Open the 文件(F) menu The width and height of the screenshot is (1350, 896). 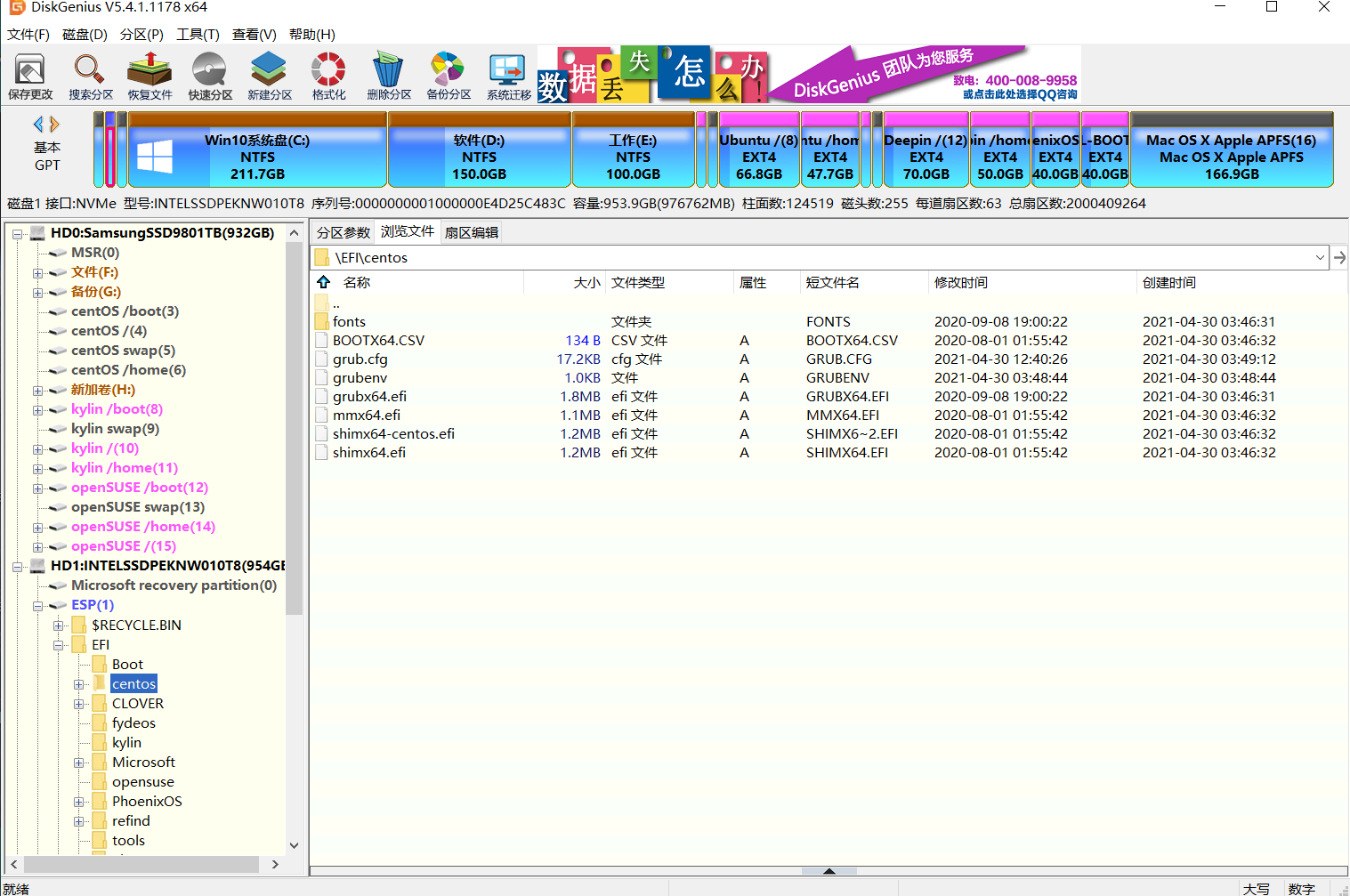click(28, 34)
